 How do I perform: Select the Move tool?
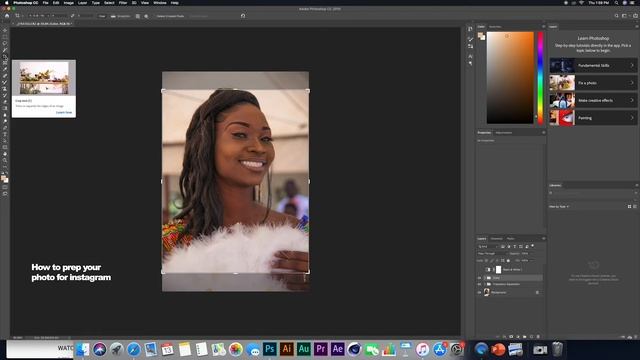(x=5, y=31)
